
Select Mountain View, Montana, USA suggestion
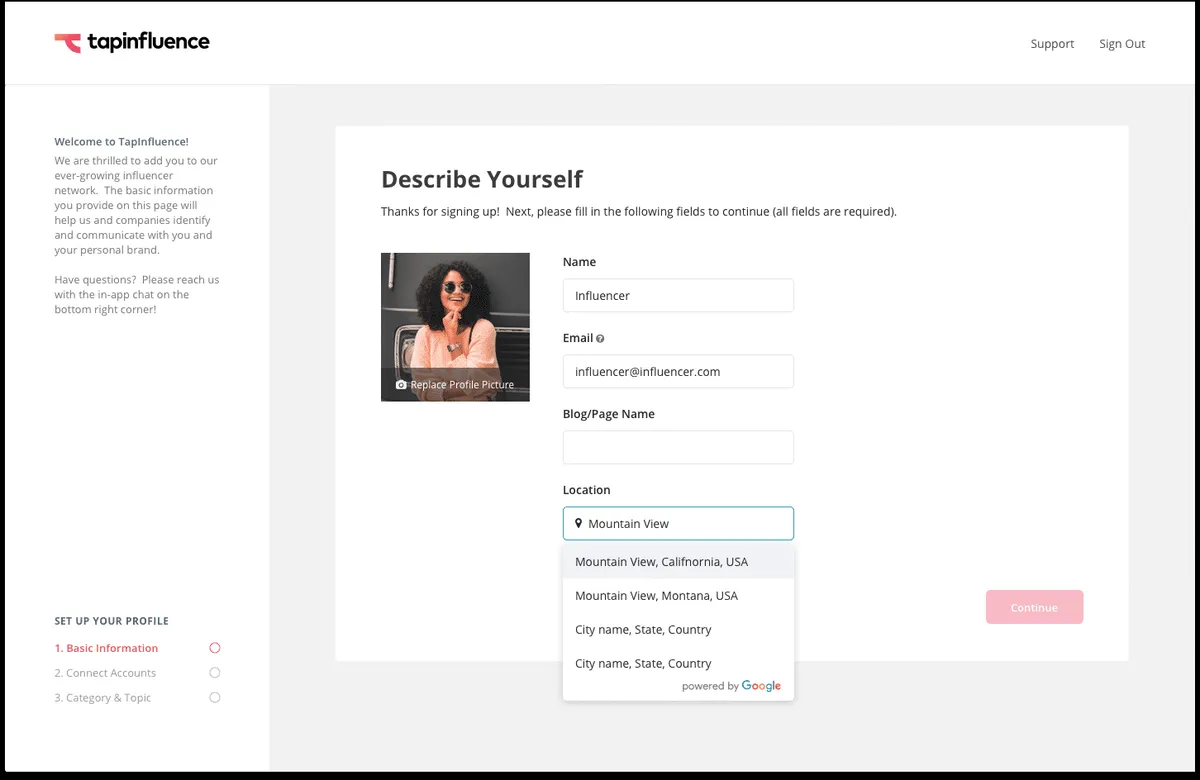click(678, 596)
